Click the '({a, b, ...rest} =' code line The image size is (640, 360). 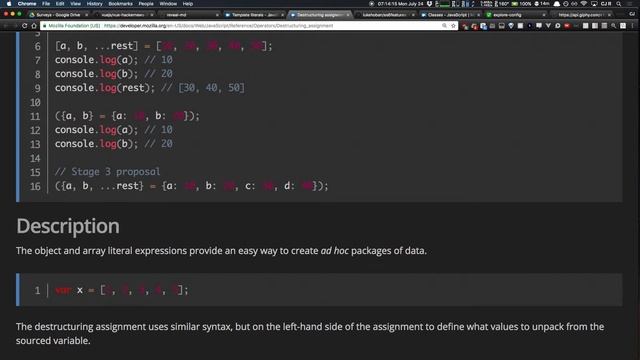(x=191, y=186)
